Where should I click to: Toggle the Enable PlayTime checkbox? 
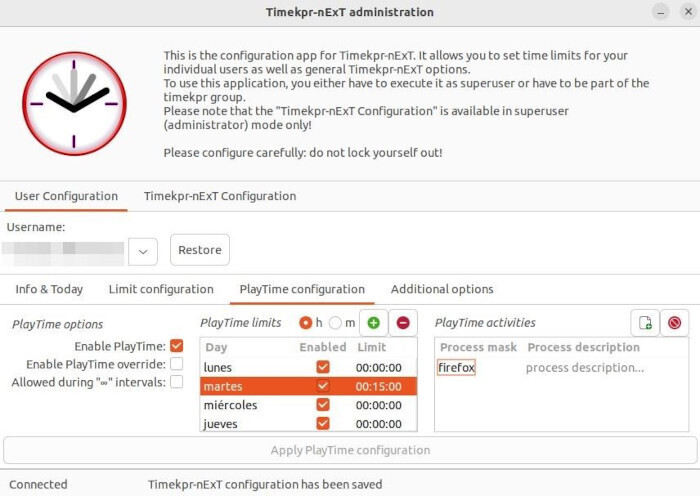pos(176,346)
